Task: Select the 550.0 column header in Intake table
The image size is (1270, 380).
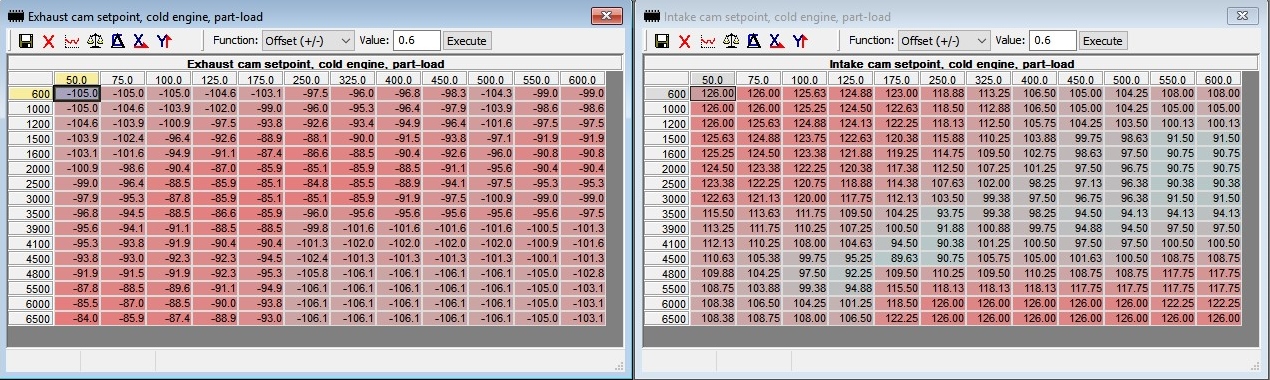Action: point(1173,80)
